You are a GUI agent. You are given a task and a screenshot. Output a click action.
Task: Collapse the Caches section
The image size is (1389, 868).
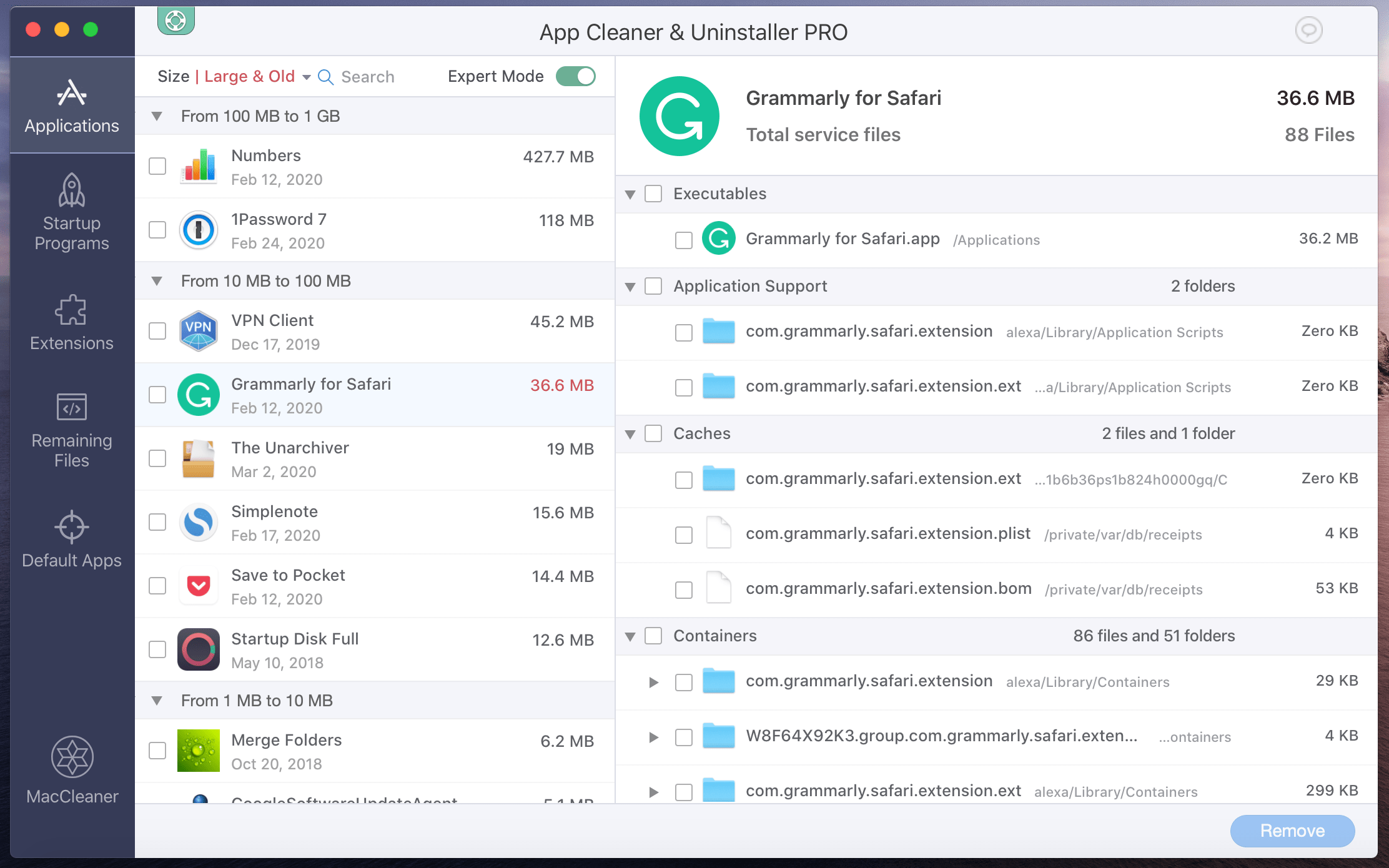[x=630, y=434]
